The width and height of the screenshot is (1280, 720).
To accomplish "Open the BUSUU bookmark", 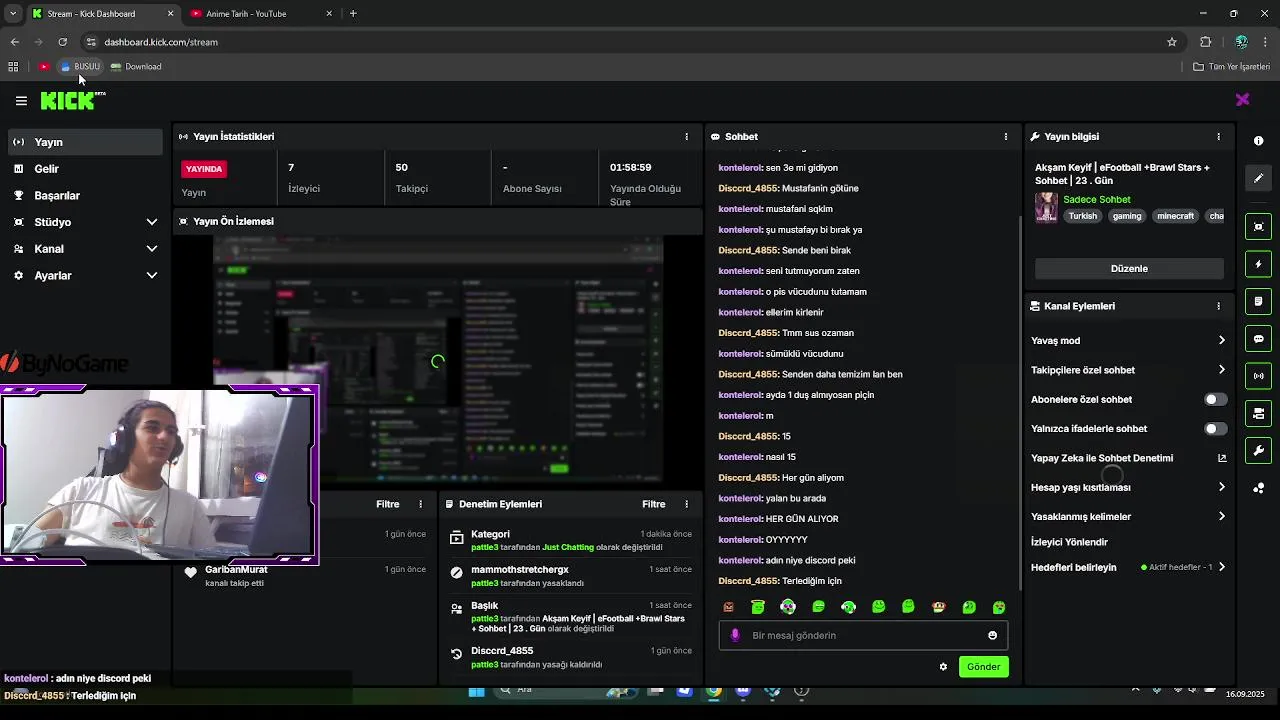I will pyautogui.click(x=80, y=67).
